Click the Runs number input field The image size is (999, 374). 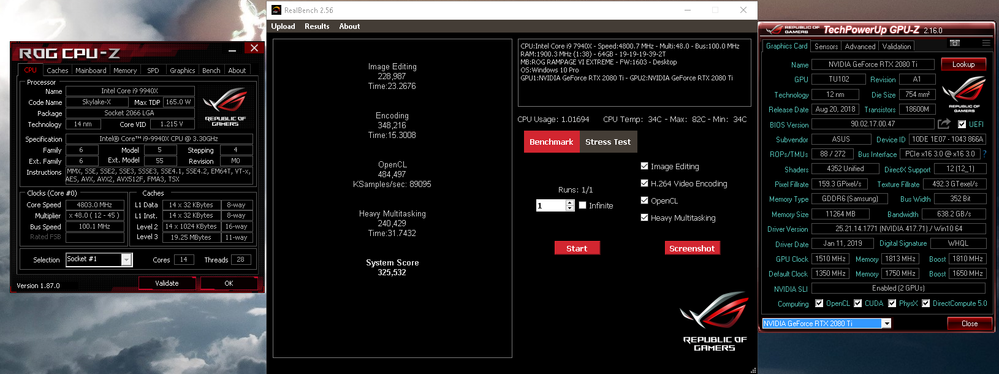550,206
